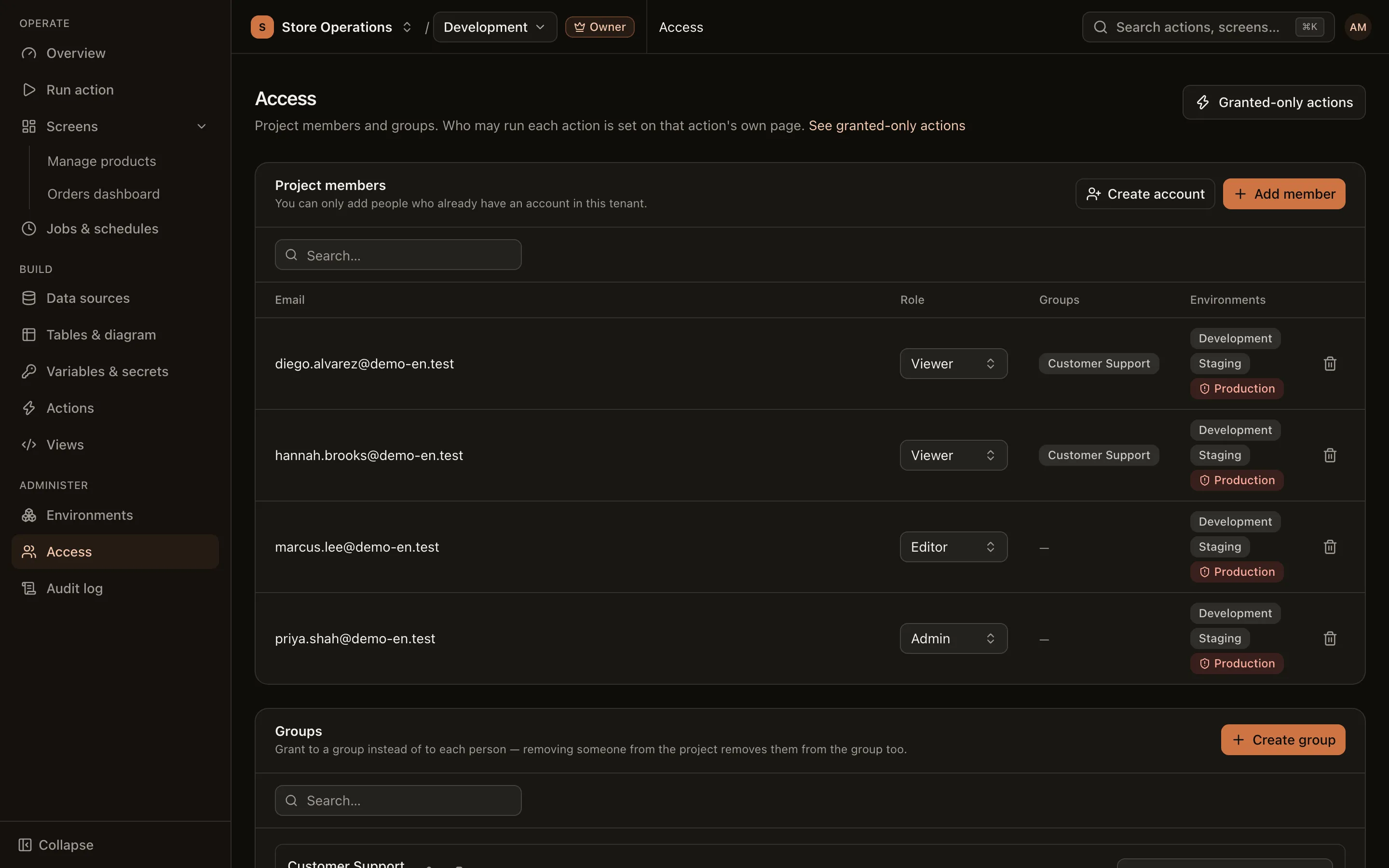The height and width of the screenshot is (868, 1389).
Task: Collapse the sidebar
Action: (55, 845)
